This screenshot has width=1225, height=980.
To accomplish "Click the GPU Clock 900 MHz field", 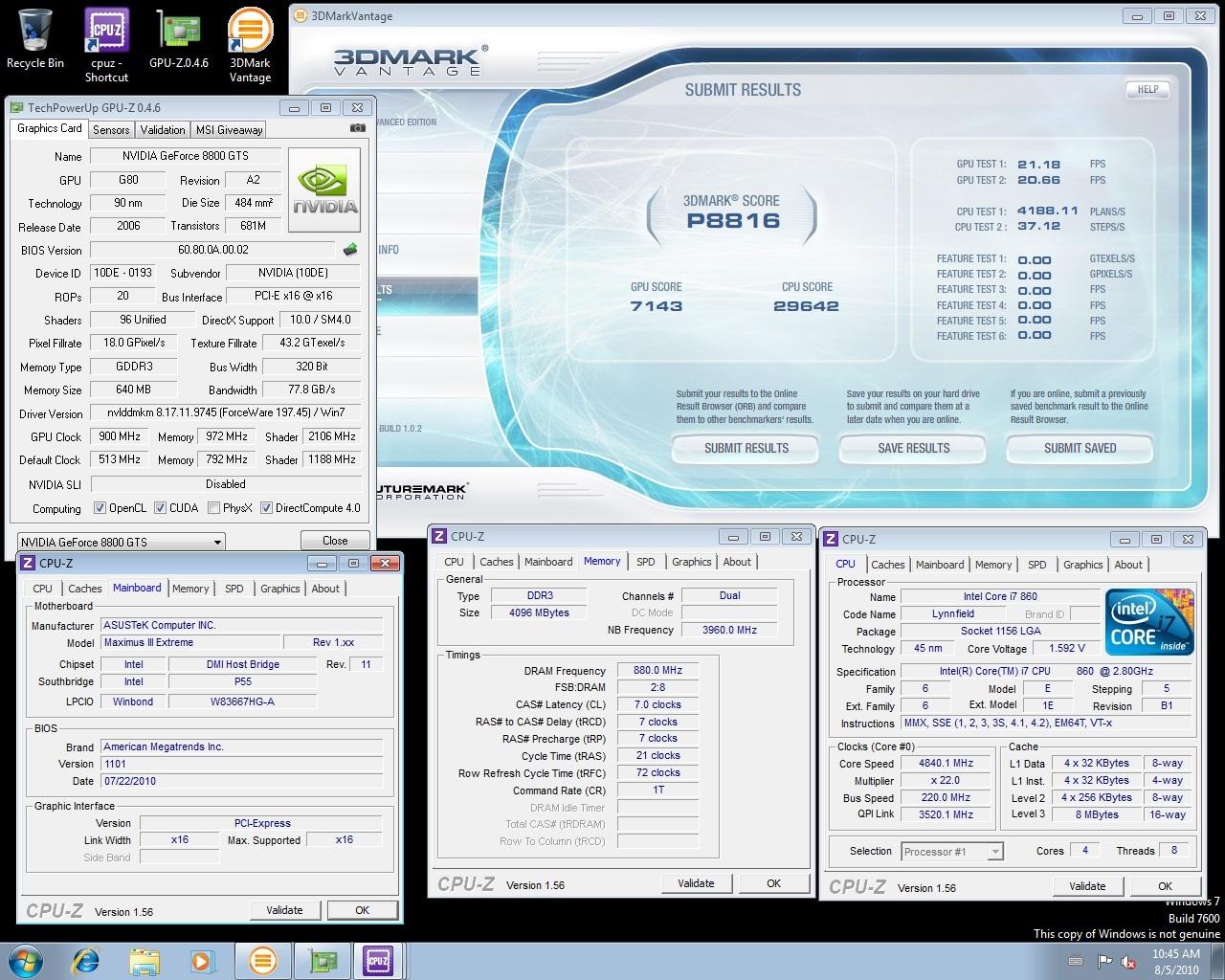I will tap(121, 436).
